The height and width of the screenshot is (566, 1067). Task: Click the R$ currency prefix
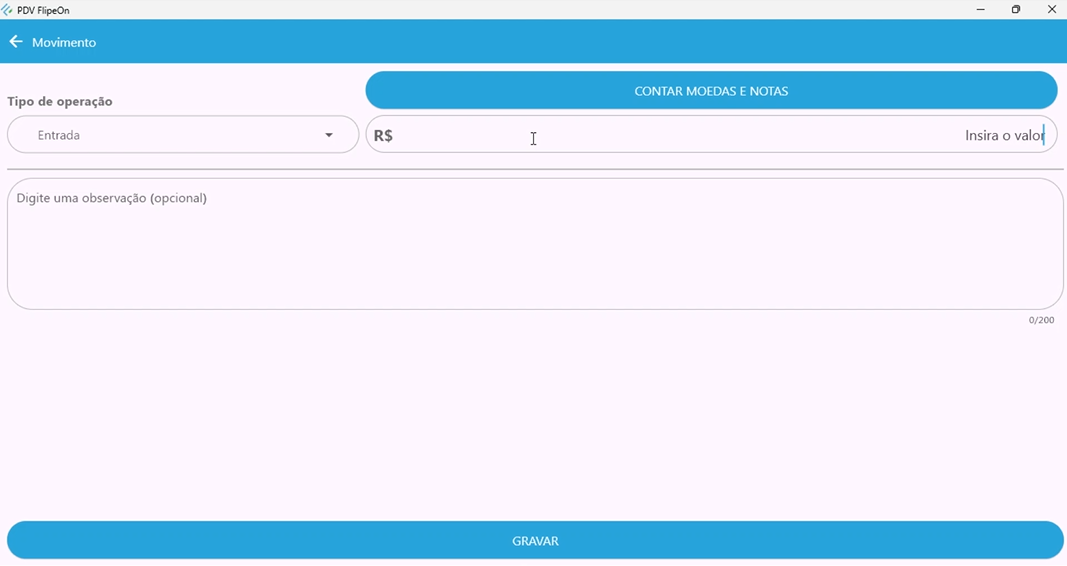pos(383,136)
